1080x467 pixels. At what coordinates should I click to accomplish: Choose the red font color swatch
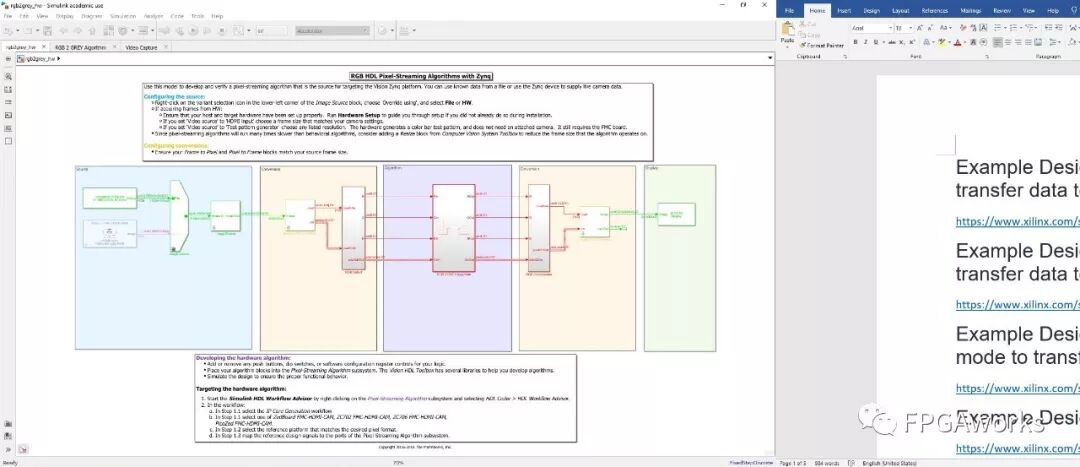958,42
